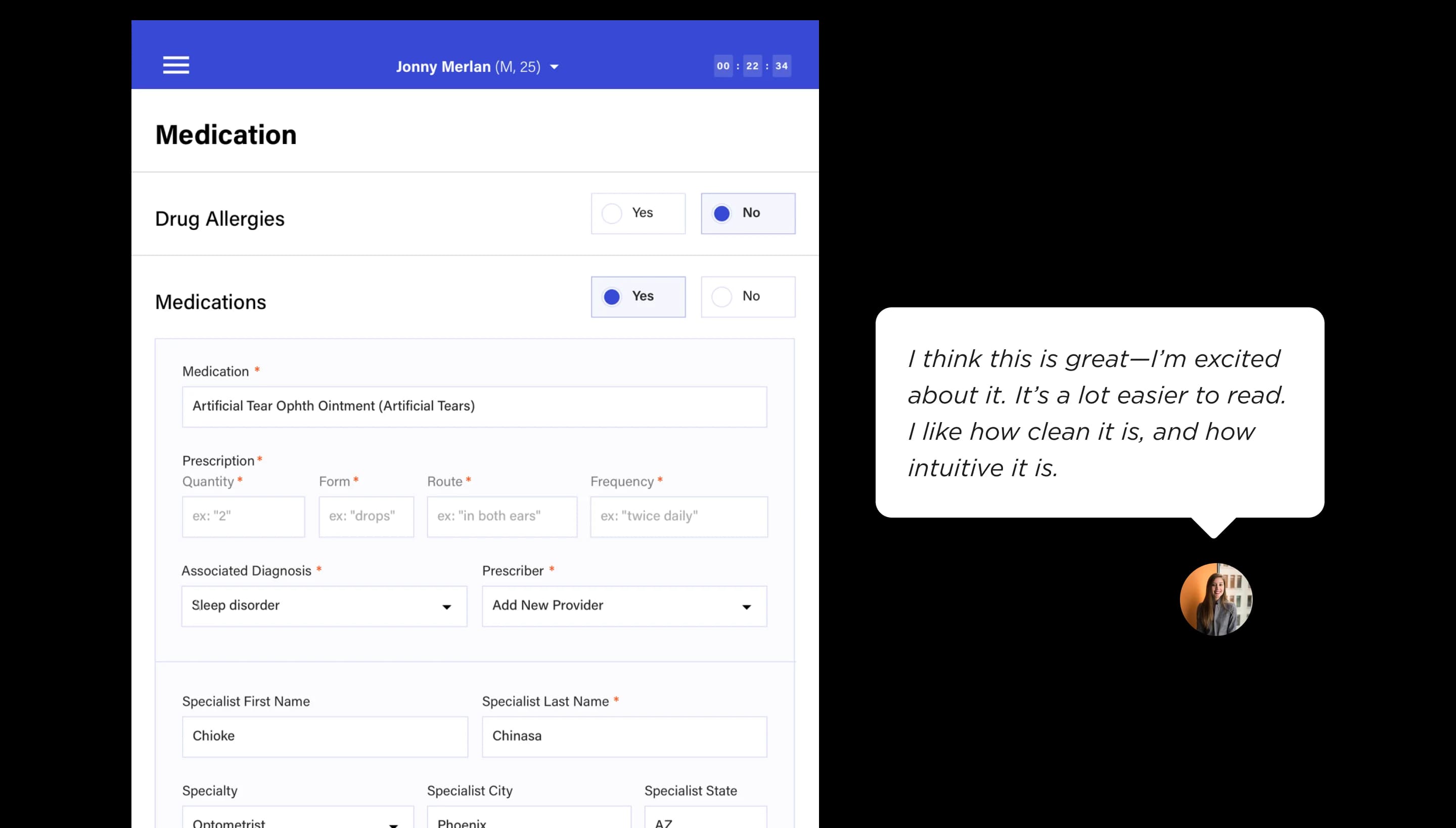The image size is (1456, 828).
Task: Click the Drug Allergies section label
Action: click(x=220, y=218)
